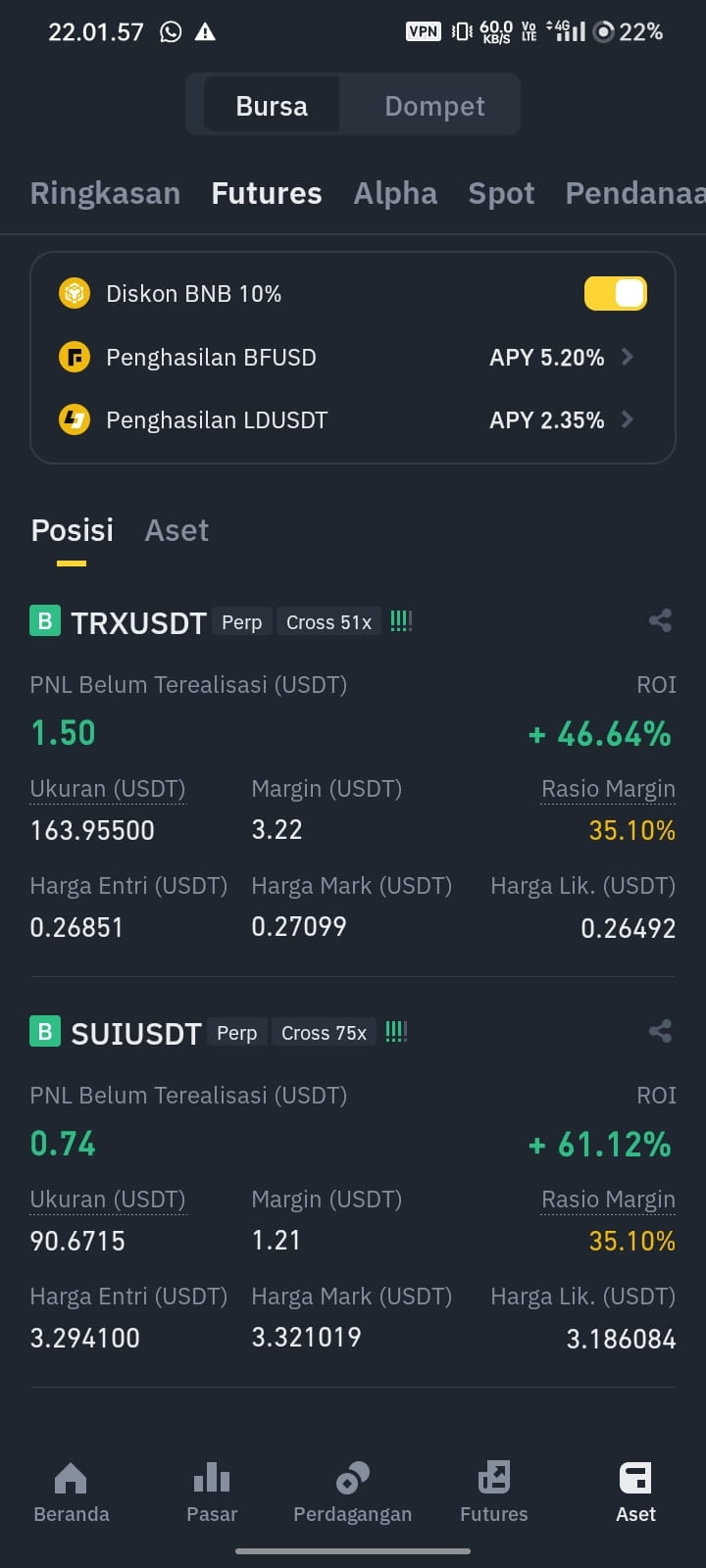Switch to Alpha tab
The height and width of the screenshot is (1568, 706).
click(395, 193)
